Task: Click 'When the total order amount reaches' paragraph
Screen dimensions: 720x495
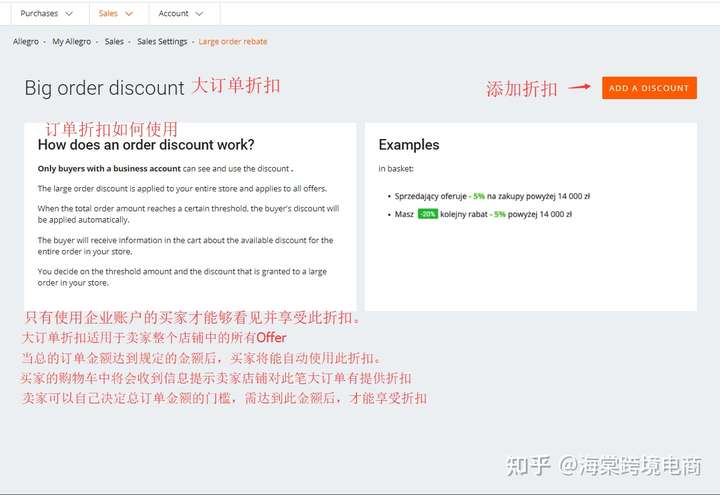Action: pos(188,214)
